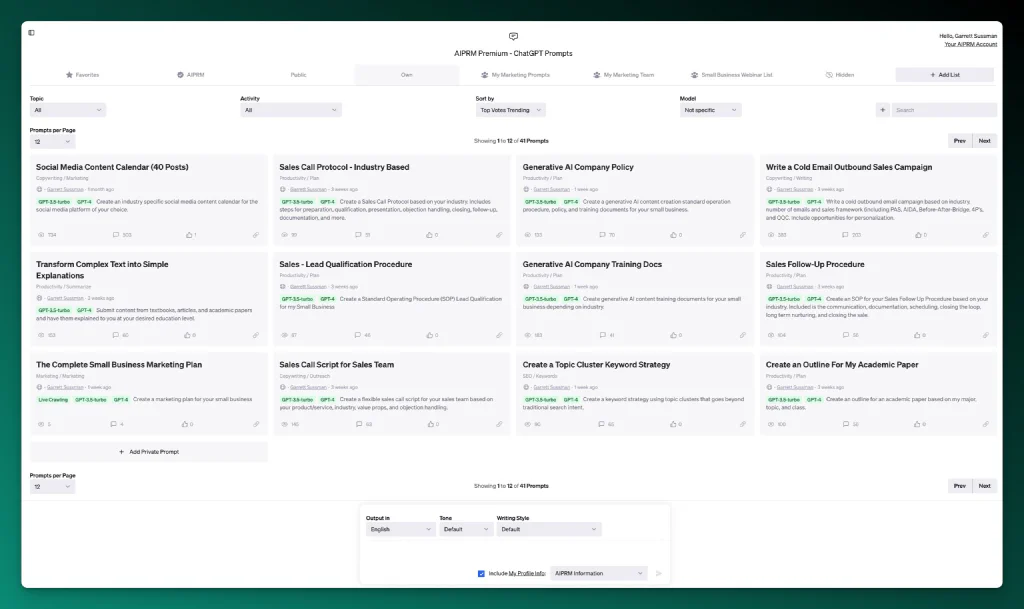Image resolution: width=1024 pixels, height=609 pixels.
Task: Open My Marketing Prompts tab
Action: [515, 75]
